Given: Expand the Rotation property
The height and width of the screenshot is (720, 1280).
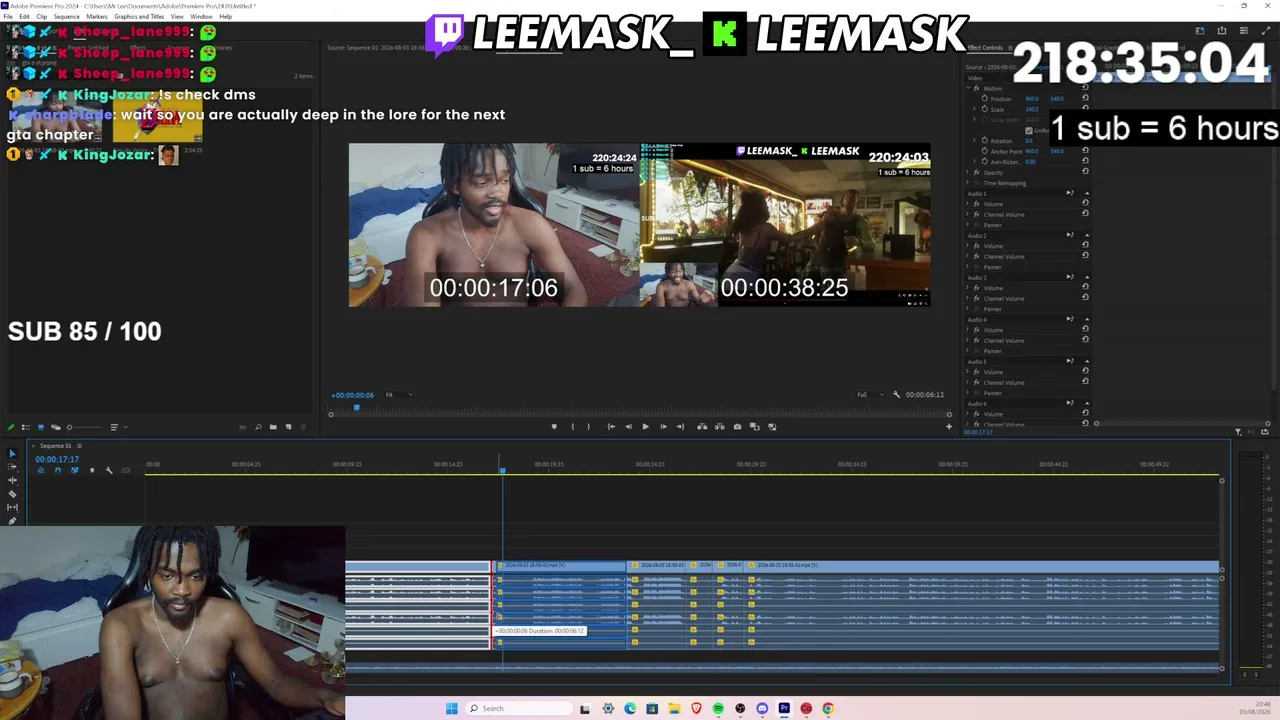Looking at the screenshot, I should point(975,141).
